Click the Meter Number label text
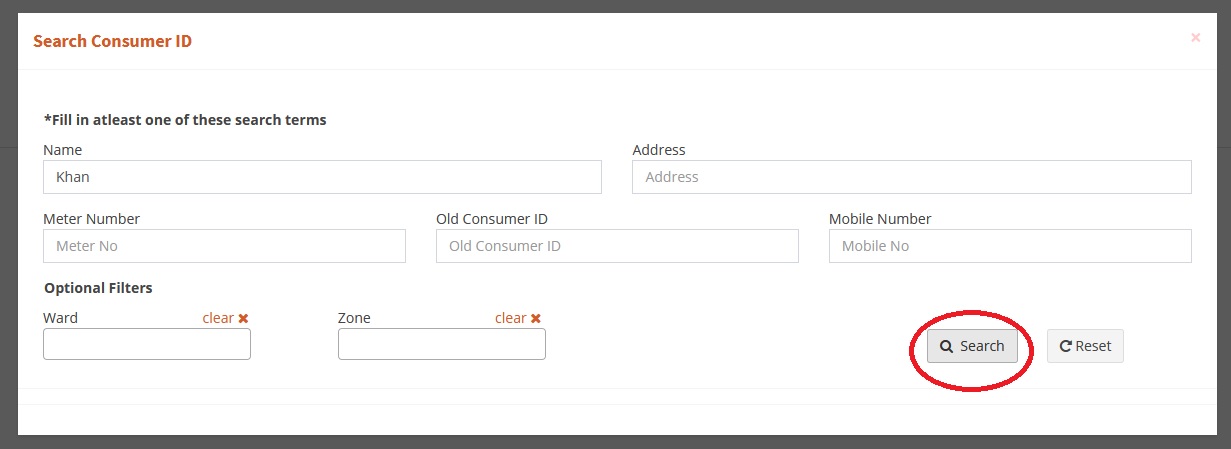This screenshot has height=449, width=1231. 92,219
